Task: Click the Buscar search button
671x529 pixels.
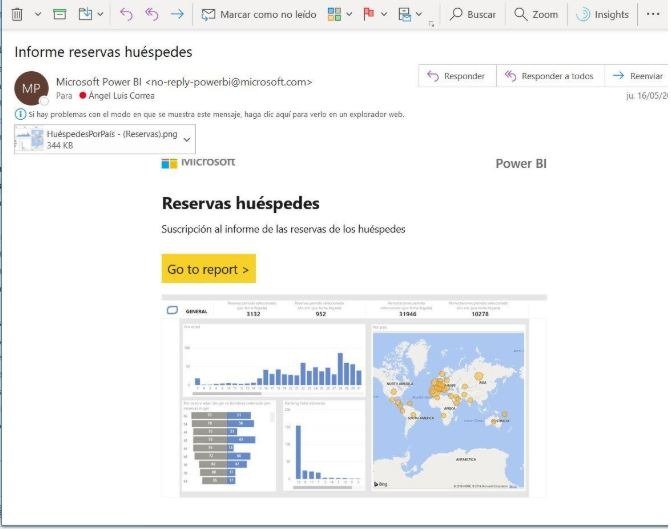Action: coord(473,15)
